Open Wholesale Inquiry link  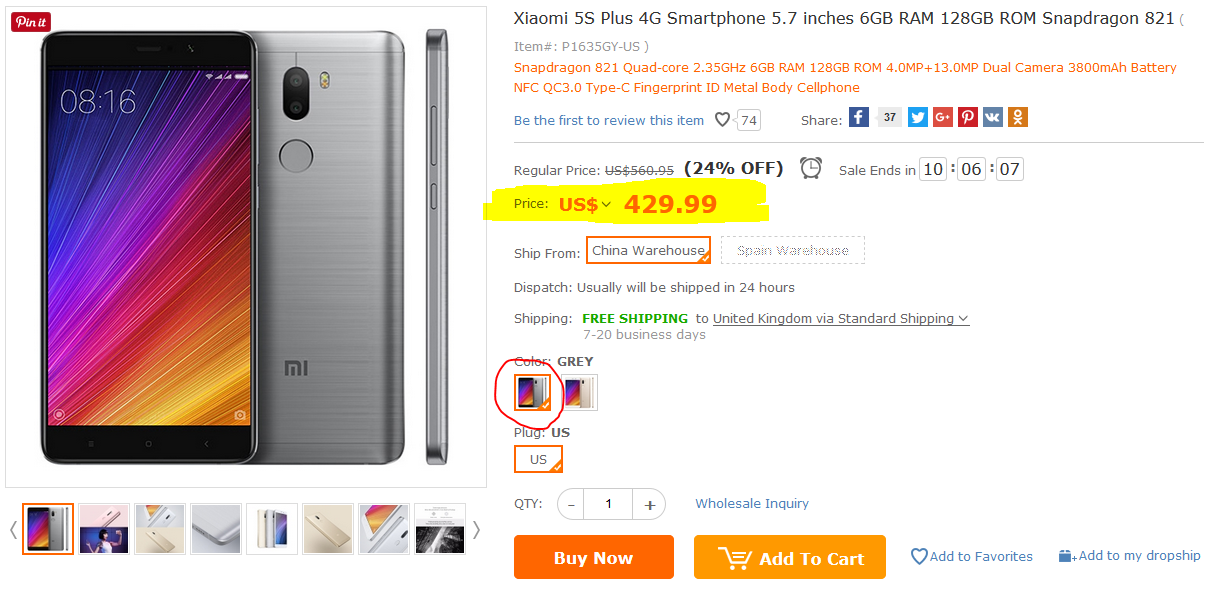(x=752, y=504)
